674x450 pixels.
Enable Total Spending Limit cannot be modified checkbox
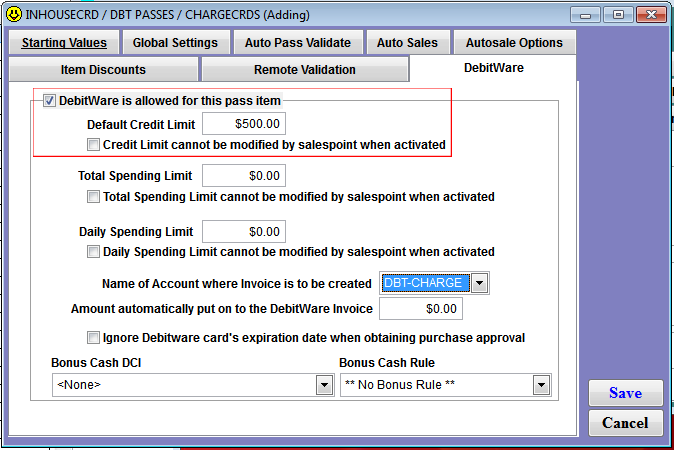[x=93, y=197]
